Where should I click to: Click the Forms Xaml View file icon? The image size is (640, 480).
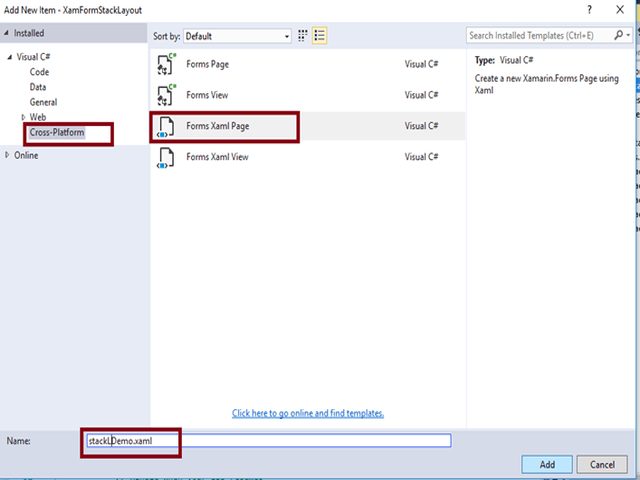(x=165, y=158)
